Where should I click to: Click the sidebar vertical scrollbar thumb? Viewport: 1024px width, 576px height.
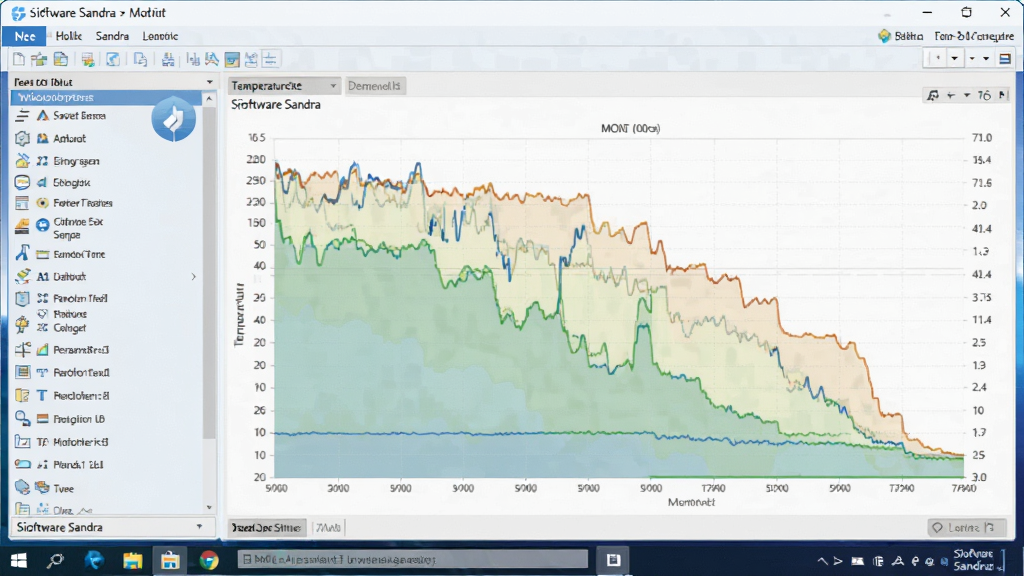tap(209, 272)
